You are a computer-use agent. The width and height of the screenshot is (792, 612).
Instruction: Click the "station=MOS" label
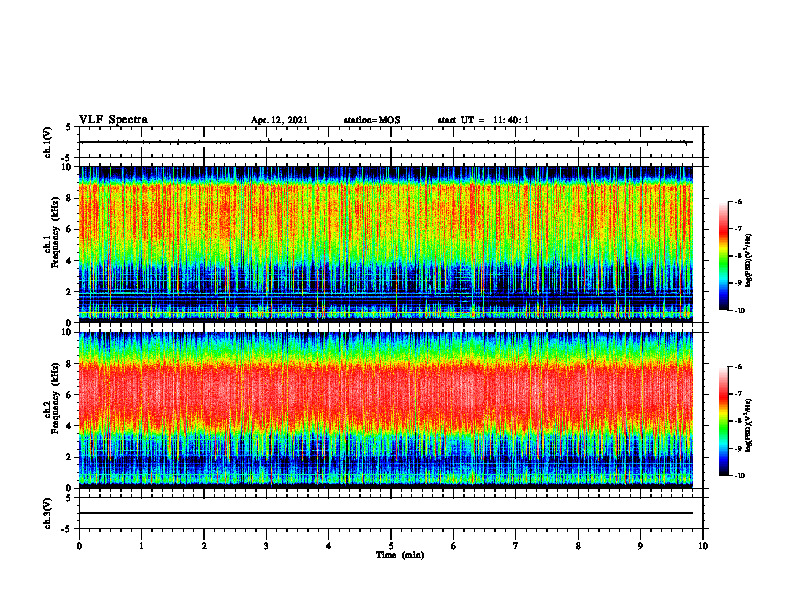tap(372, 120)
